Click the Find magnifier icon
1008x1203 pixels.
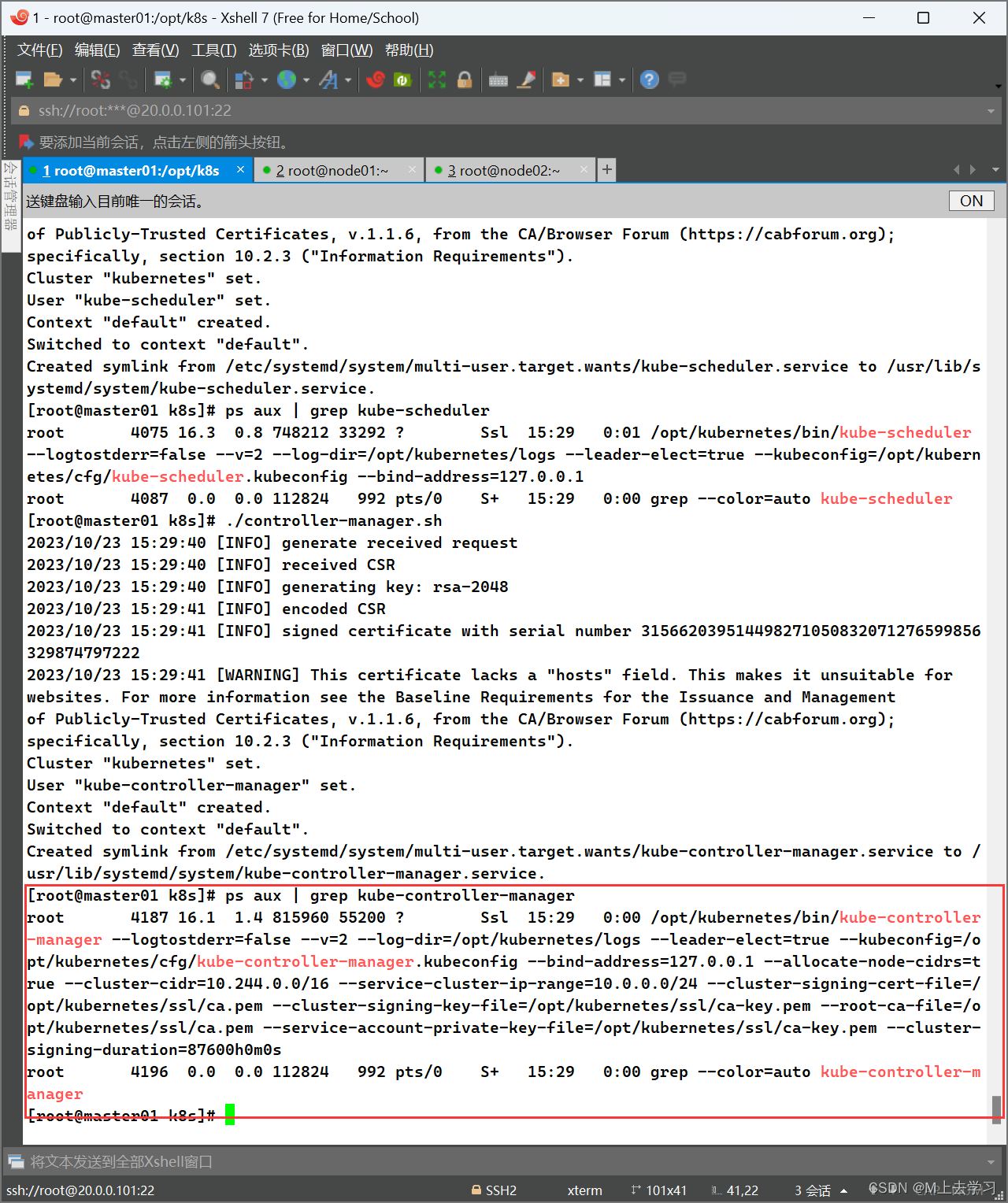[x=210, y=80]
